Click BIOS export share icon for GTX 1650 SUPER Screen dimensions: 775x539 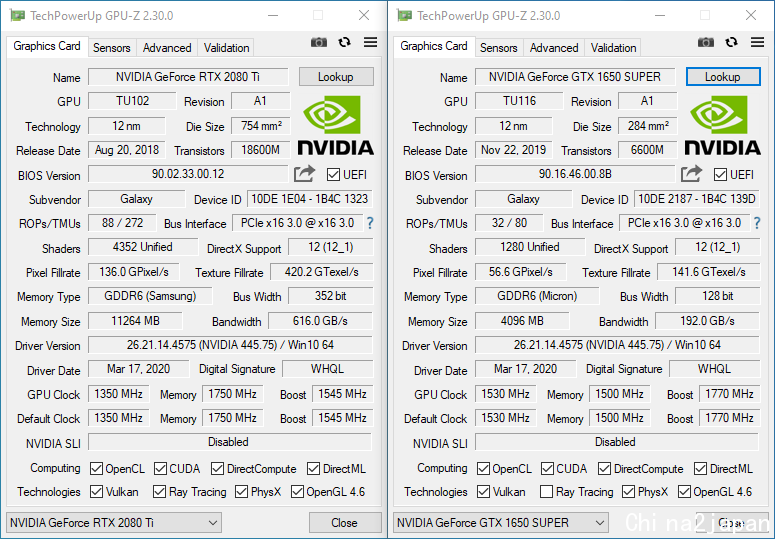(x=691, y=173)
